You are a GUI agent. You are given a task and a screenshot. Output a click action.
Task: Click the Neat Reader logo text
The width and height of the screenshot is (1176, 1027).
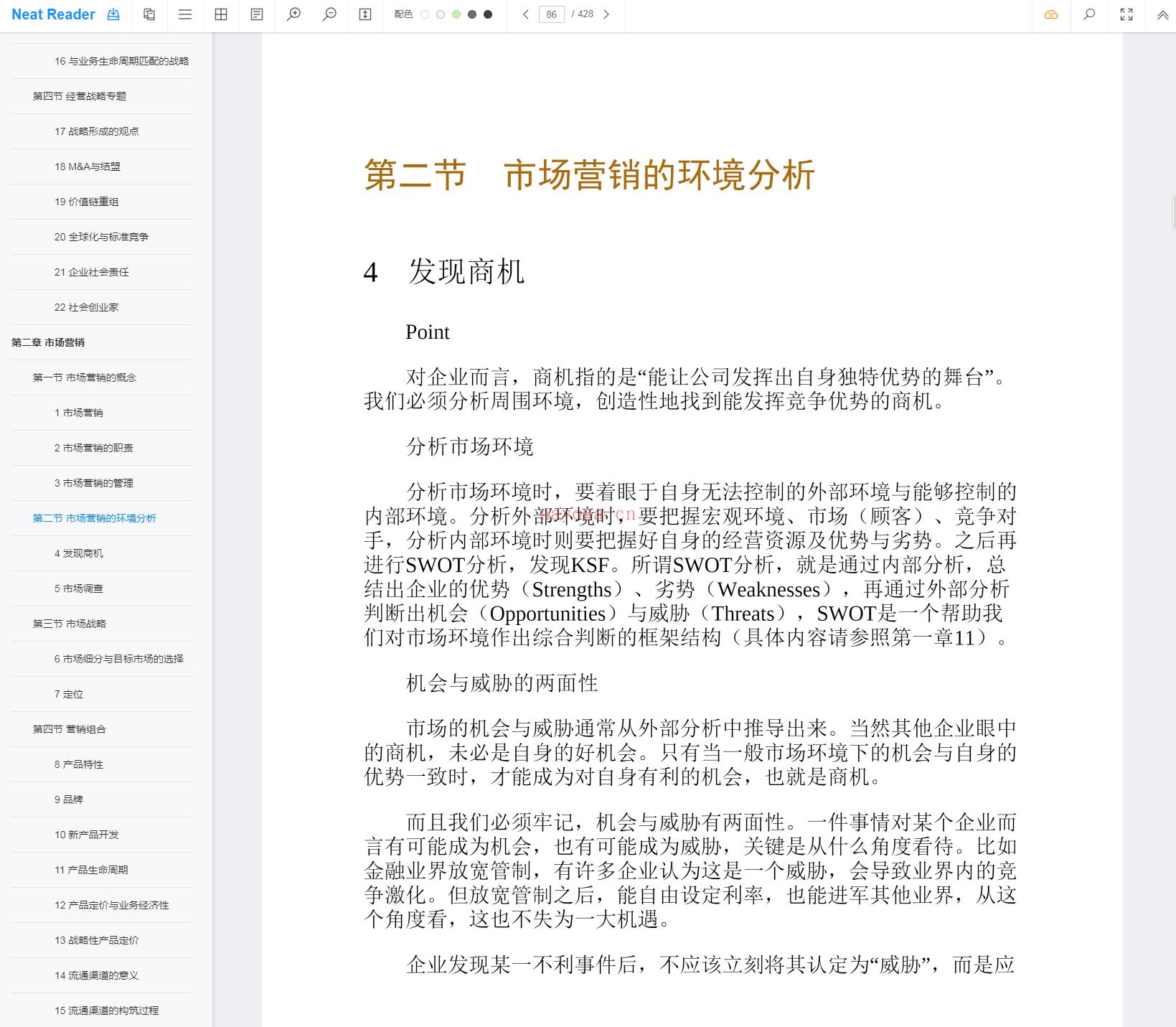pos(53,14)
